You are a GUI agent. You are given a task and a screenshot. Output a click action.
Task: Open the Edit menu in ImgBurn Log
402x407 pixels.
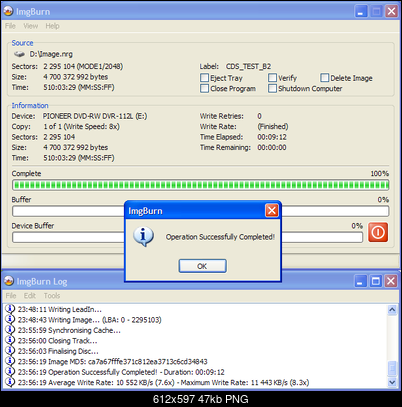(29, 296)
